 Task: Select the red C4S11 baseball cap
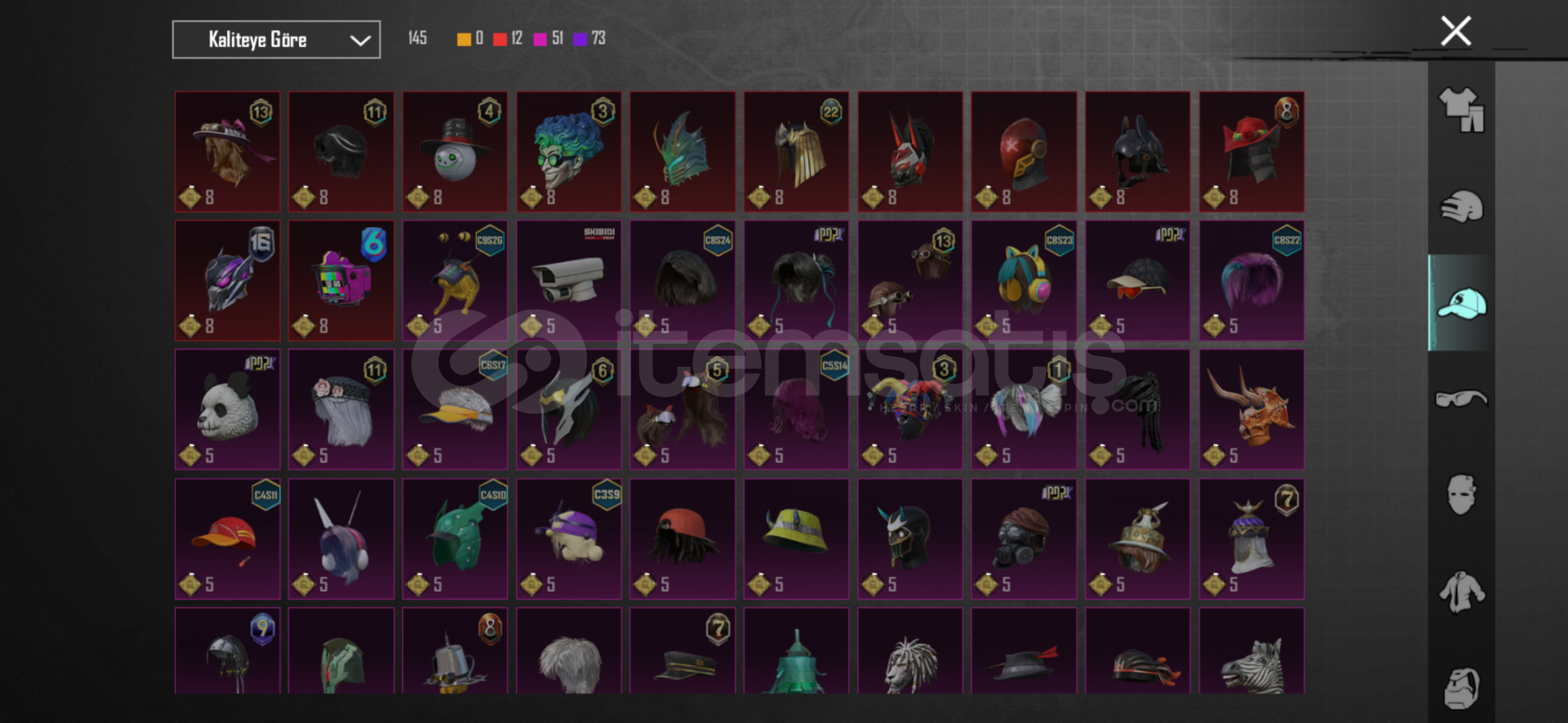pos(228,539)
